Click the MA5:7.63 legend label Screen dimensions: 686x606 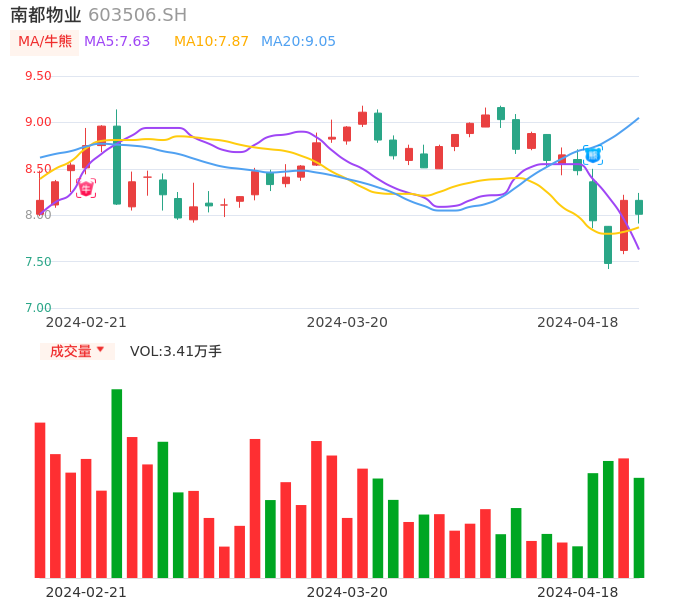(x=117, y=42)
